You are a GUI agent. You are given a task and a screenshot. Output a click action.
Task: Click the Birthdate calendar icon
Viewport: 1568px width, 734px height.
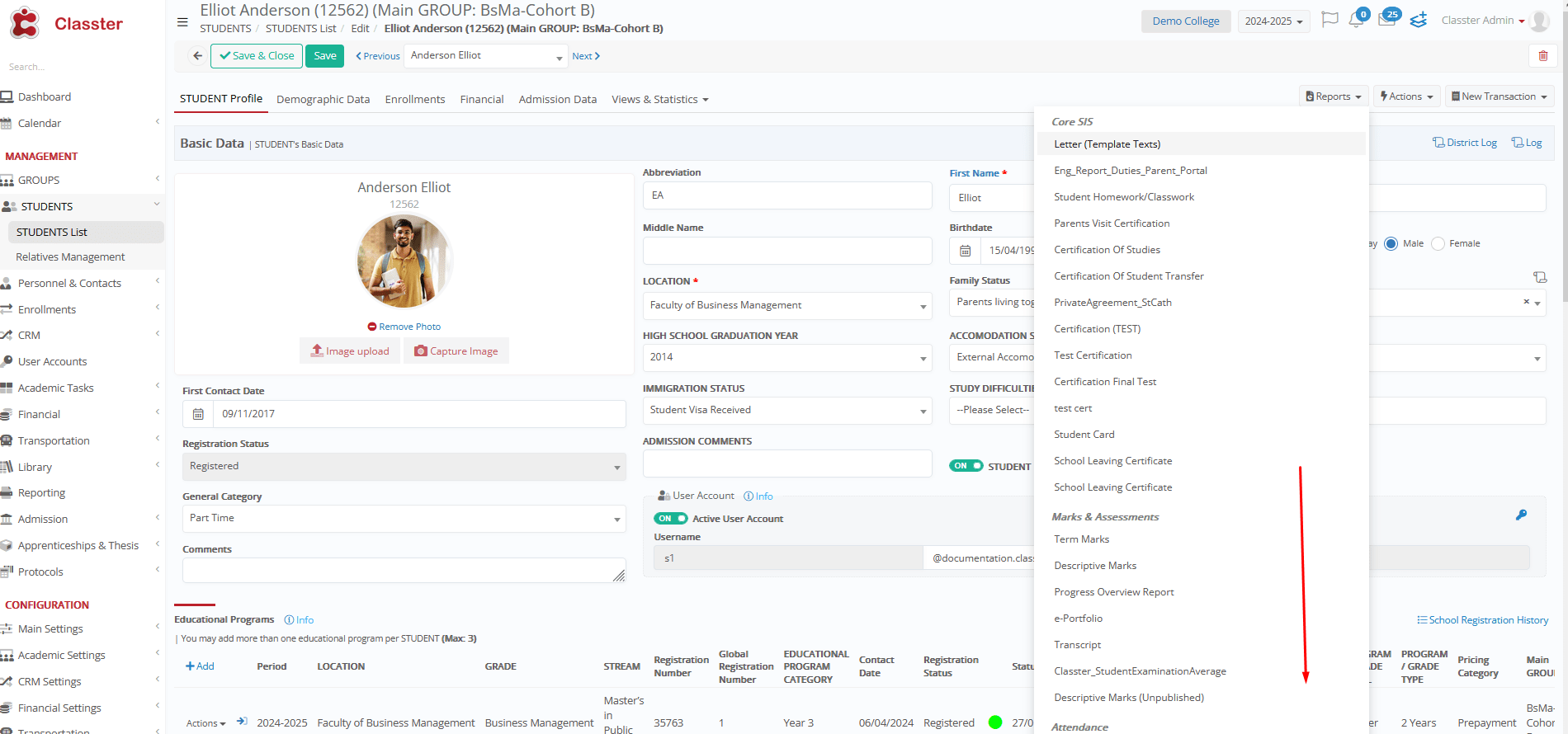(965, 251)
